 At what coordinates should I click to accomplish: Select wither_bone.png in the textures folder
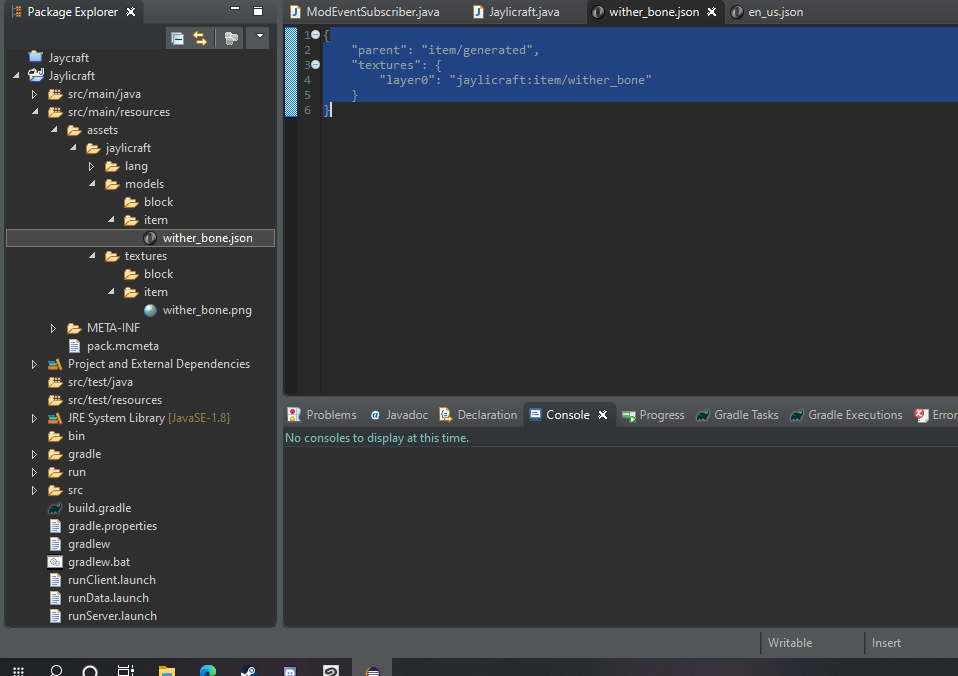pos(207,310)
